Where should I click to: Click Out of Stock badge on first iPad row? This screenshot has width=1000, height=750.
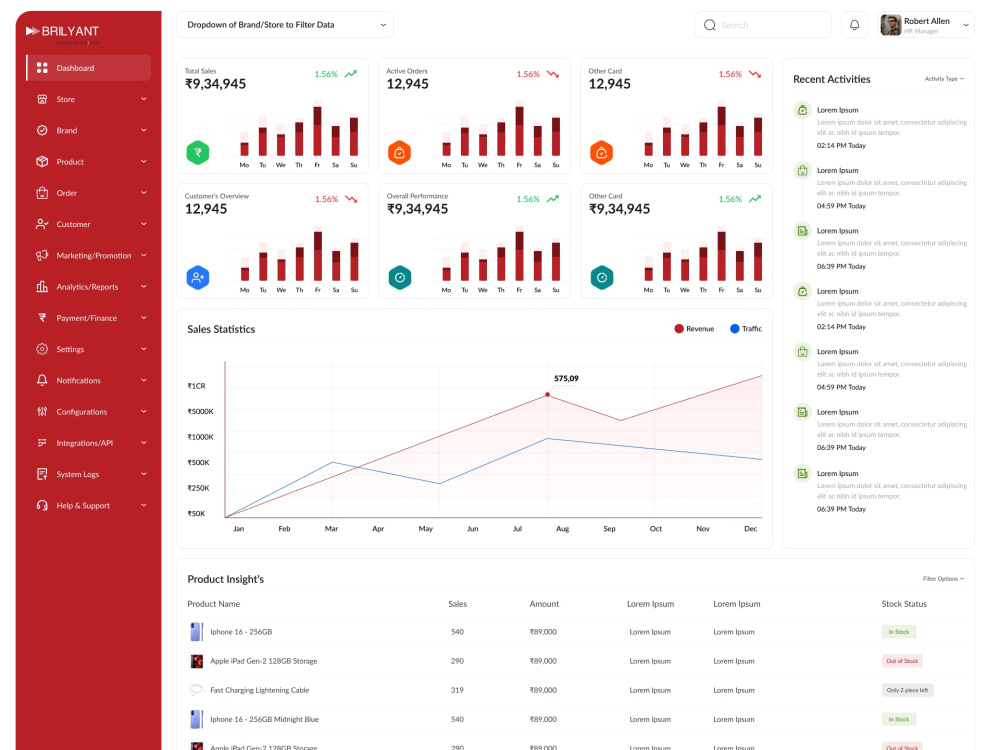902,661
